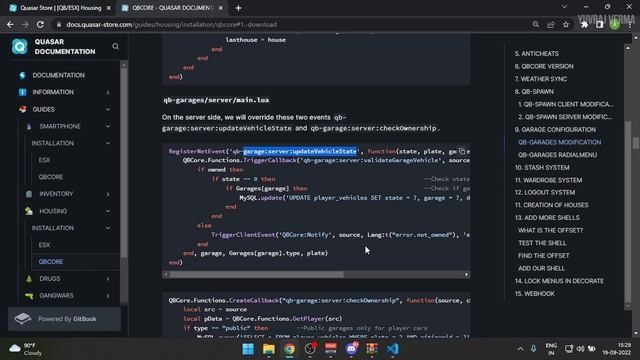Close the Quasar Store Housing tab
640x360 pixels.
coord(109,8)
